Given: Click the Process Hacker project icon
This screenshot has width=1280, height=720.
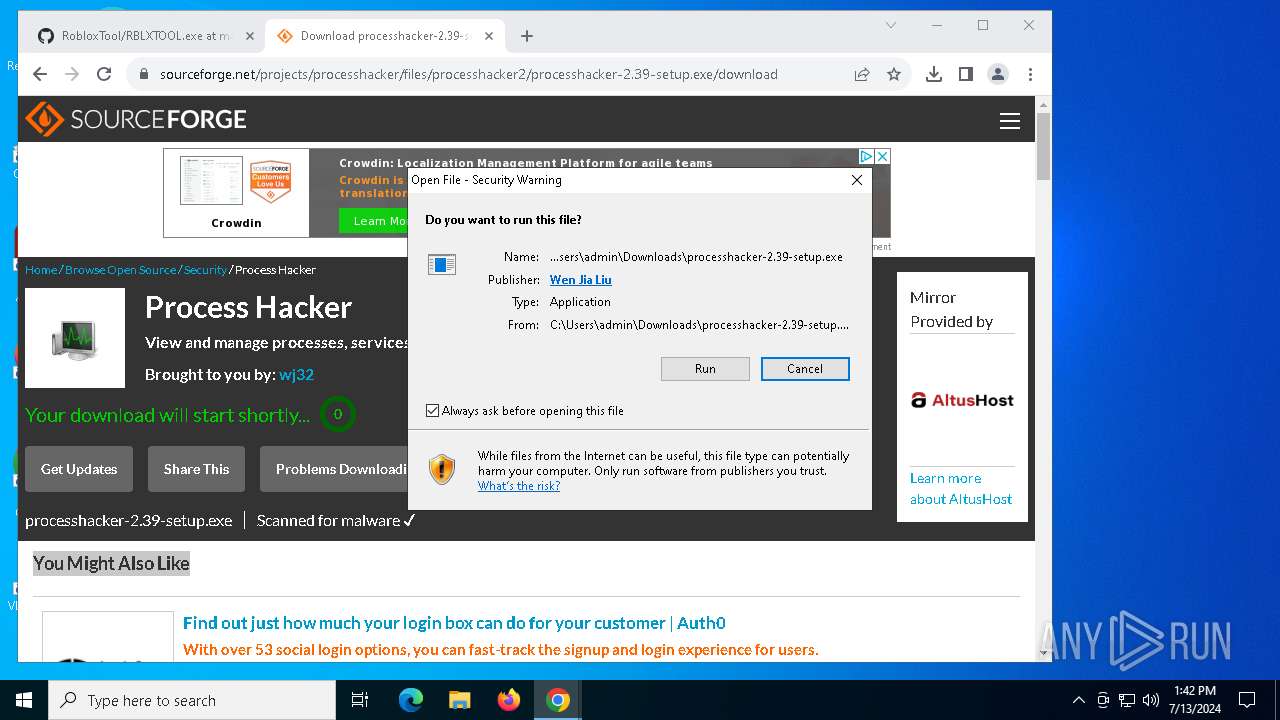Looking at the screenshot, I should [75, 338].
